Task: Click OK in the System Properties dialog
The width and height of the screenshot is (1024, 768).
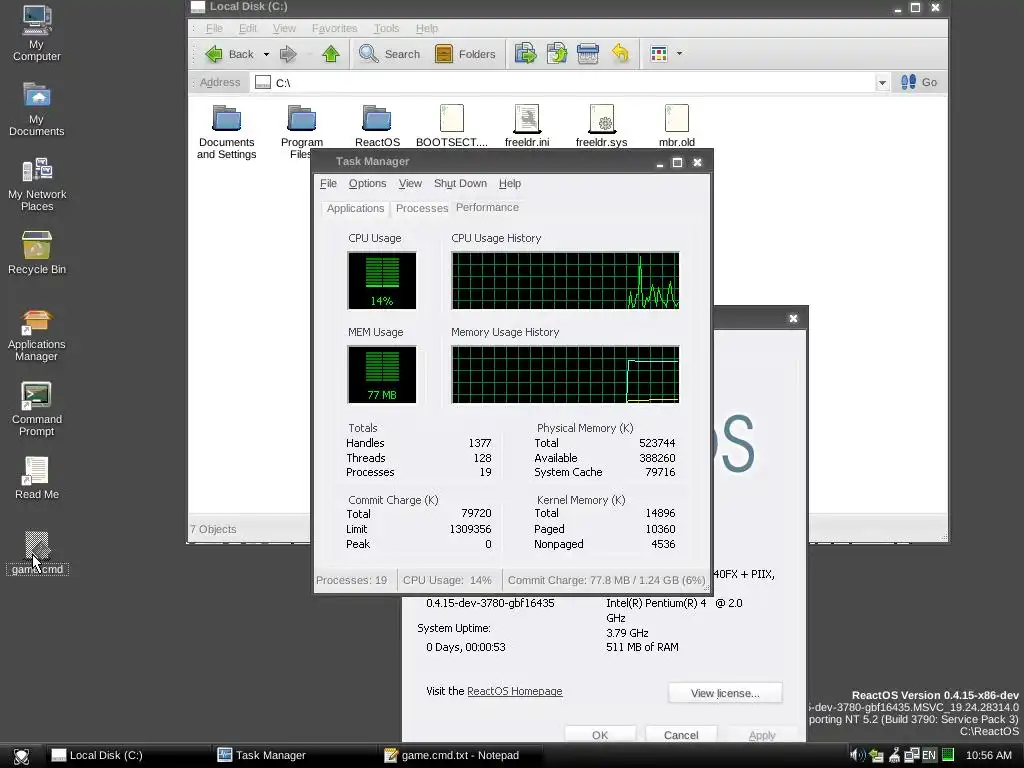Action: 600,735
